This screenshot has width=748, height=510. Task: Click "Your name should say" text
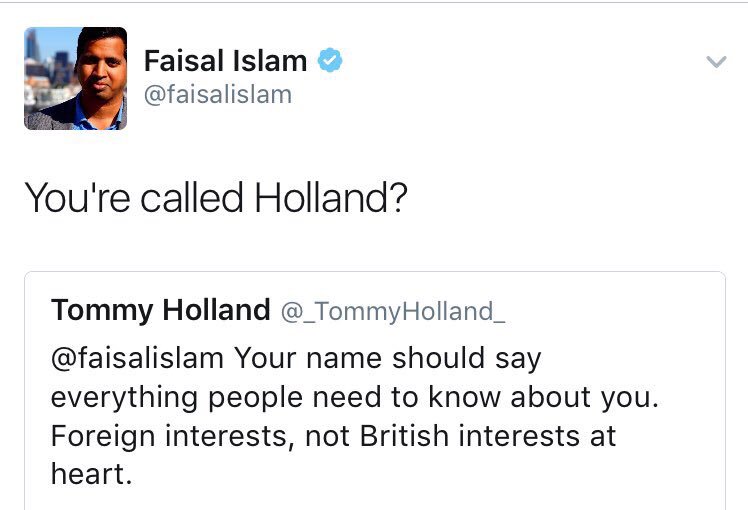point(386,358)
